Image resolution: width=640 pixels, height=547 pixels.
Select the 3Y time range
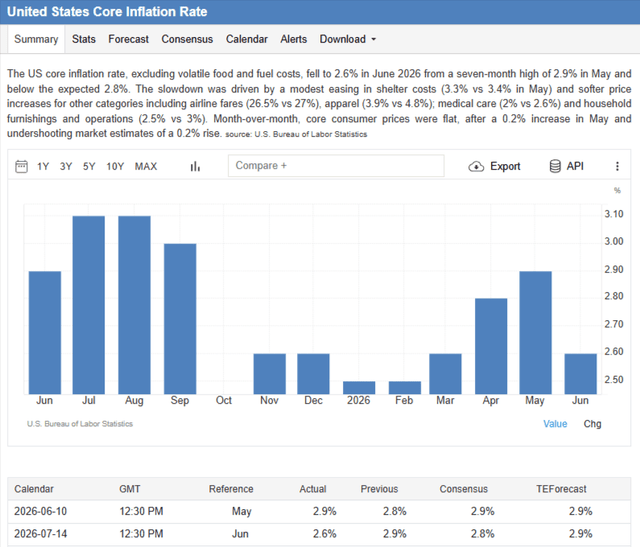[x=66, y=166]
